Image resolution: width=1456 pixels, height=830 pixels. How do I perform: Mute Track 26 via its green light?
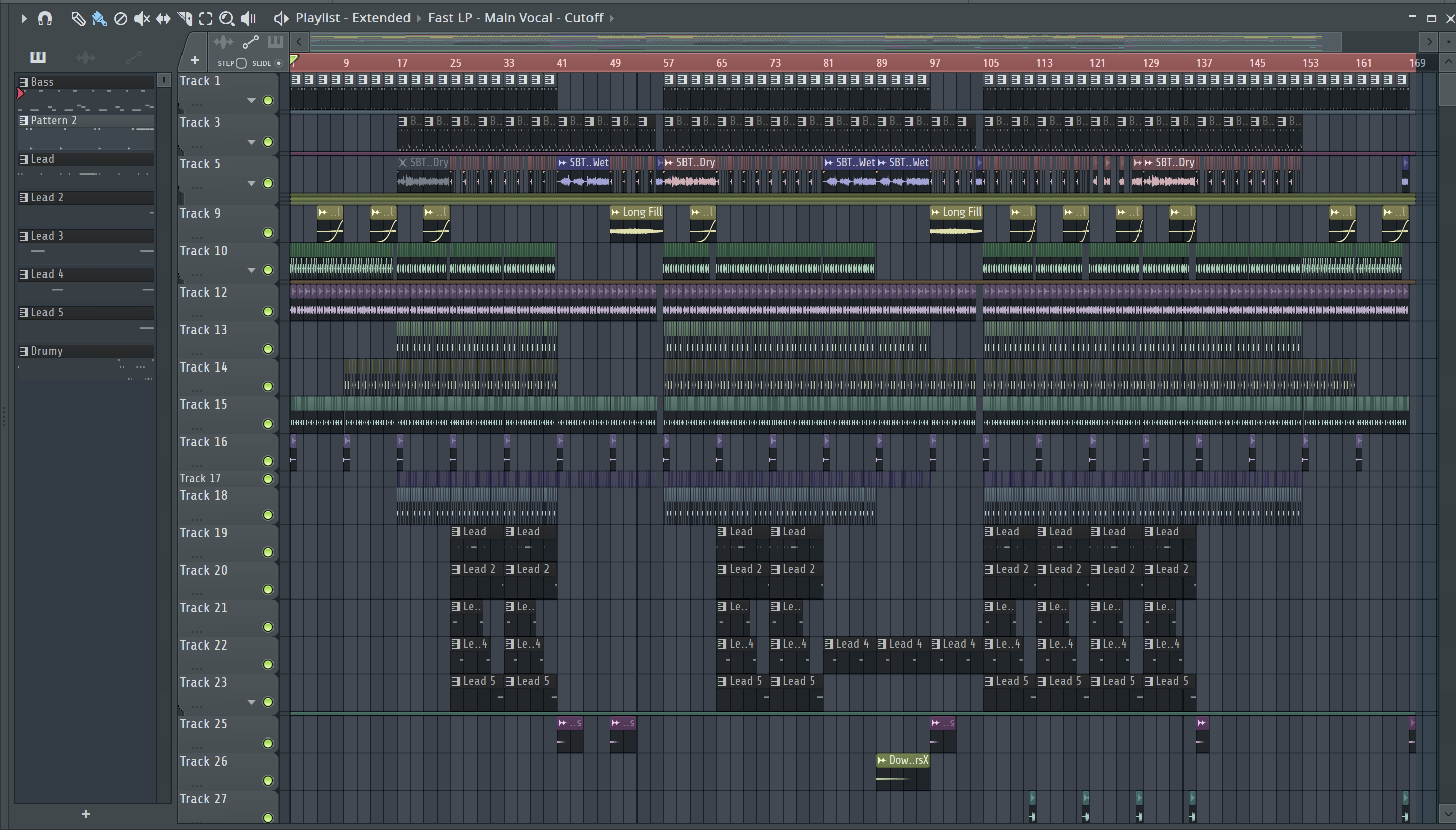pos(268,780)
